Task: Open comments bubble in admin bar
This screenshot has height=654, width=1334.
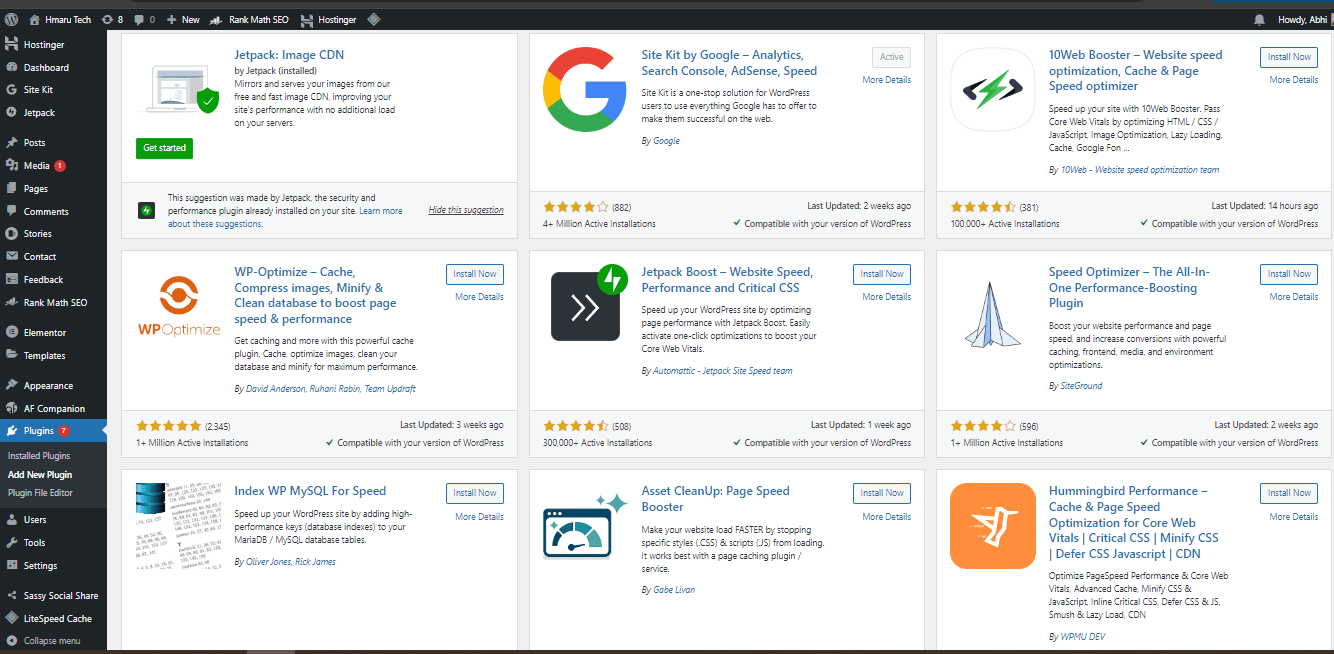Action: point(144,19)
